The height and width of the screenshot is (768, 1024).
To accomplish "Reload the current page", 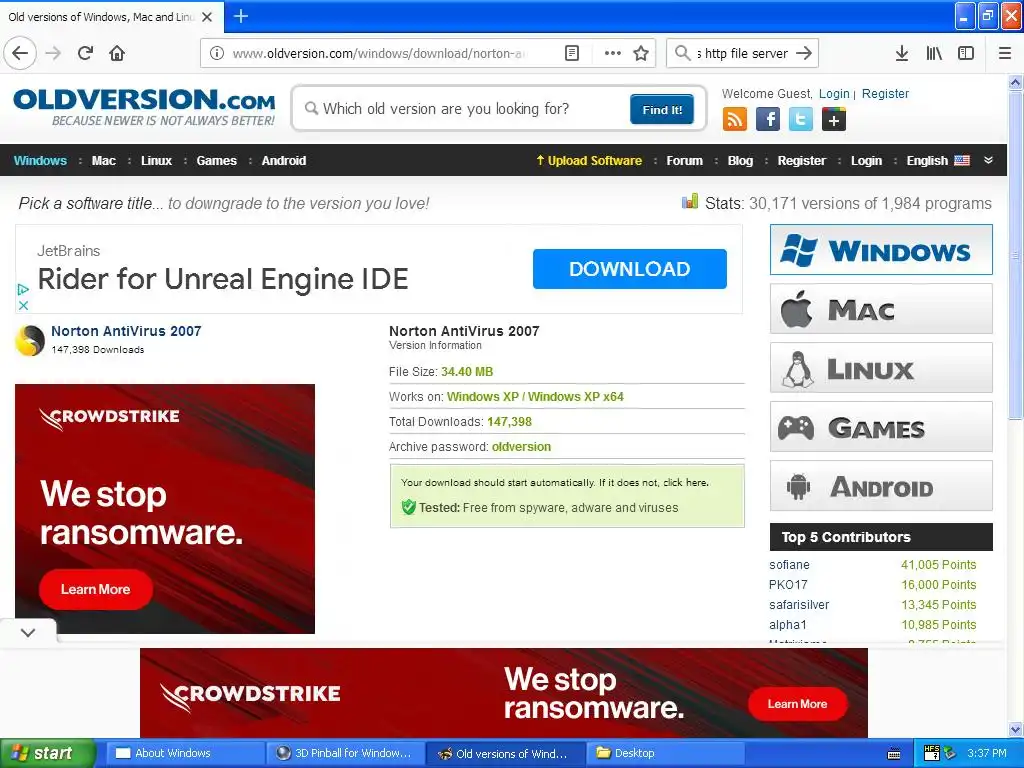I will tap(85, 53).
